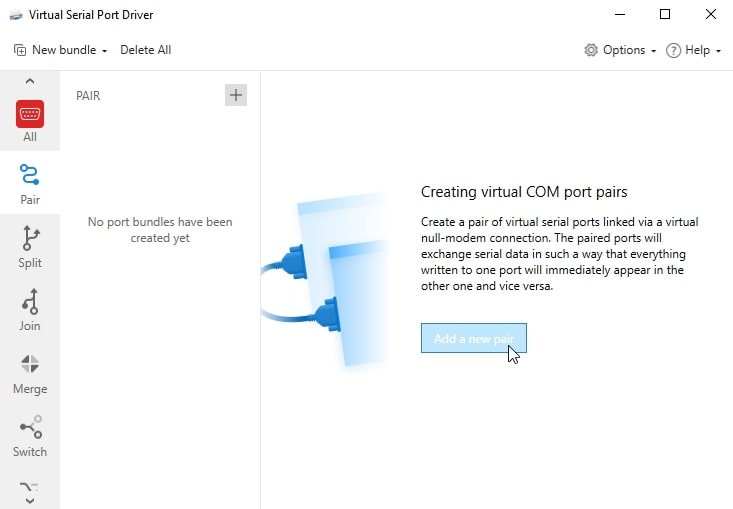Click the plus button next to PAIR
Viewport: 733px width, 509px height.
236,95
